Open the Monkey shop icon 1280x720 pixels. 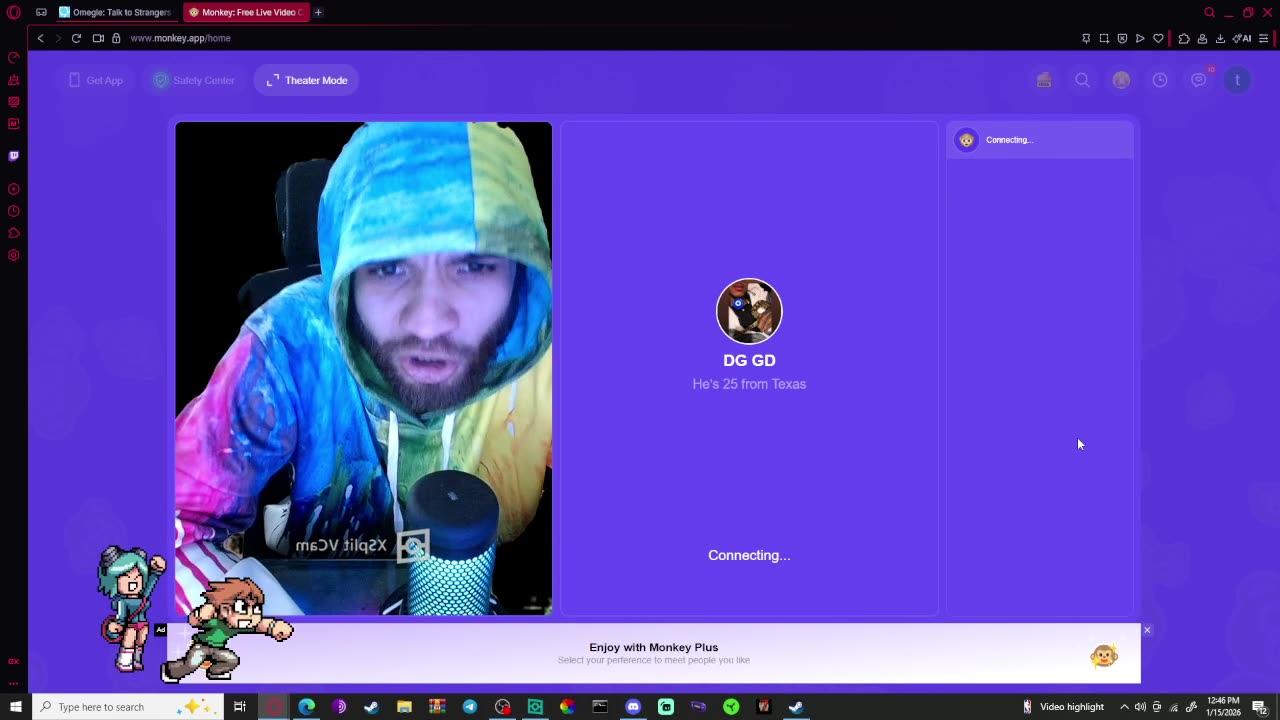click(1044, 80)
